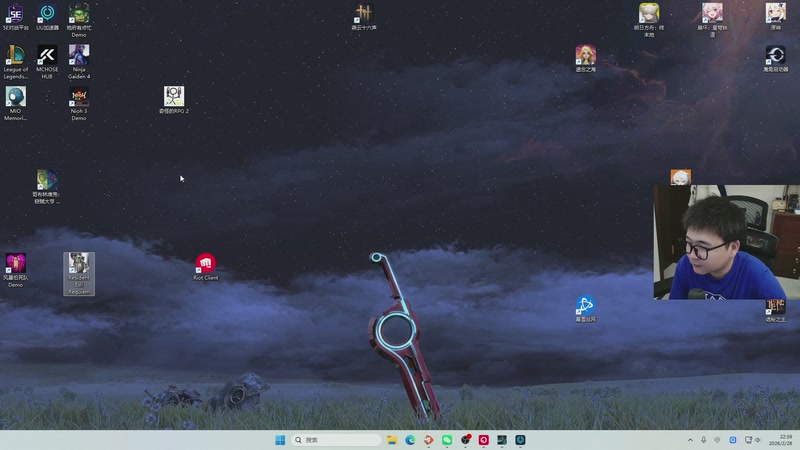
Task: Select the 地府有点忙 Demo shortcut
Action: tap(79, 20)
